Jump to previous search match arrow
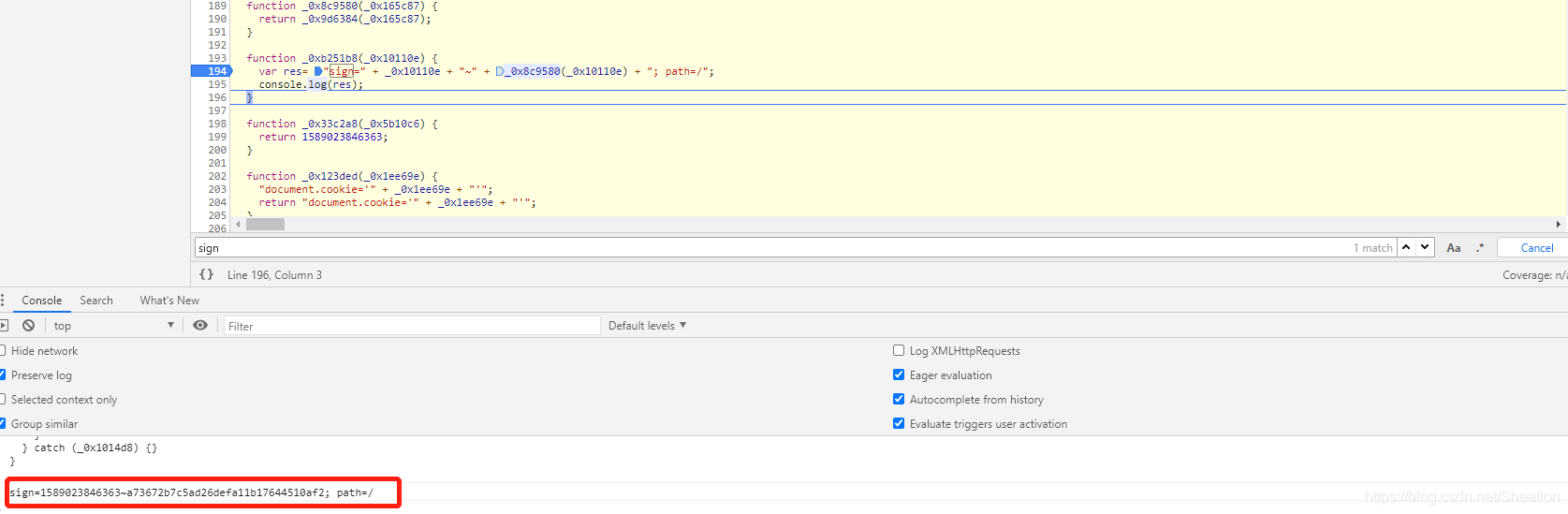This screenshot has width=1568, height=514. pyautogui.click(x=1406, y=247)
